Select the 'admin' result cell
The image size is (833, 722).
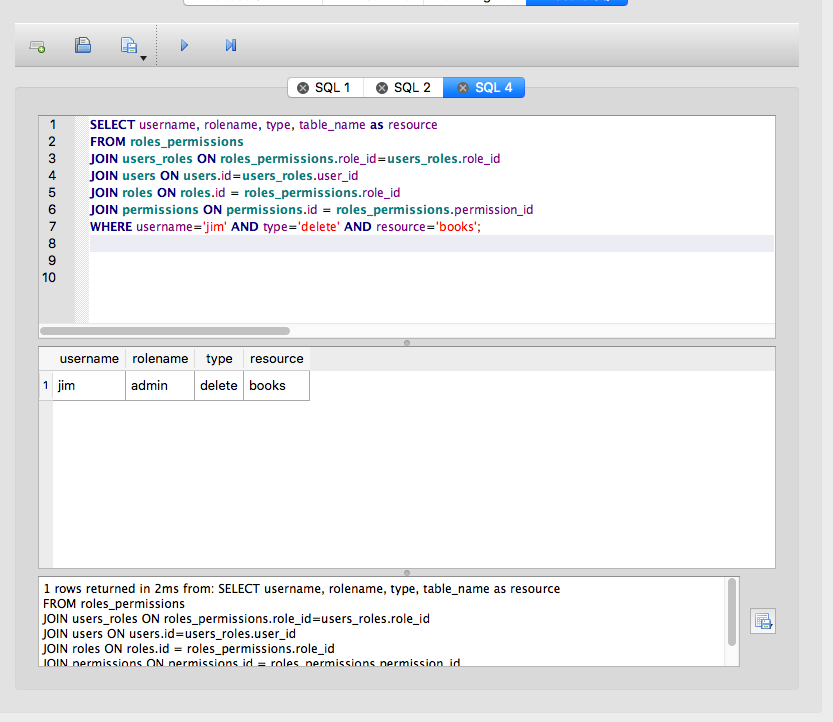coord(160,386)
